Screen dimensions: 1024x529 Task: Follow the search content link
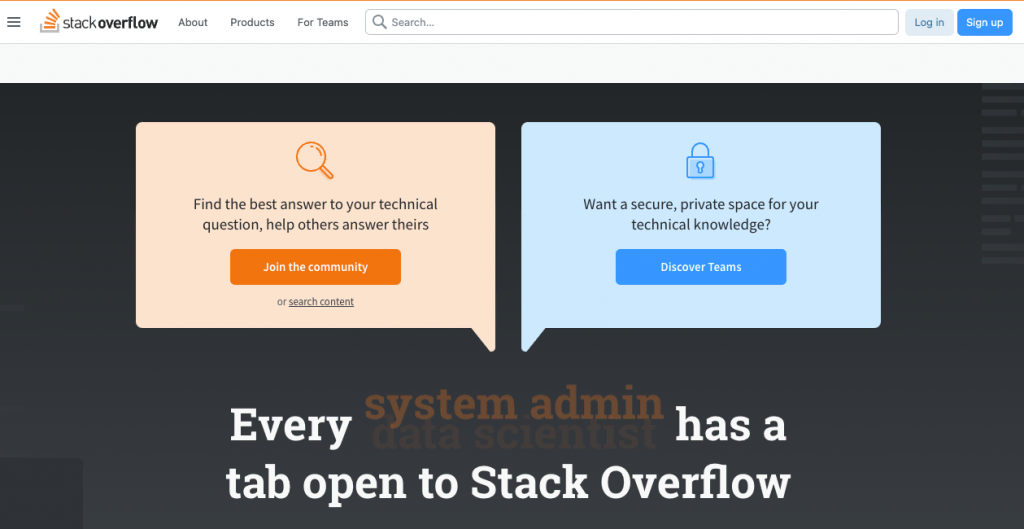(321, 302)
